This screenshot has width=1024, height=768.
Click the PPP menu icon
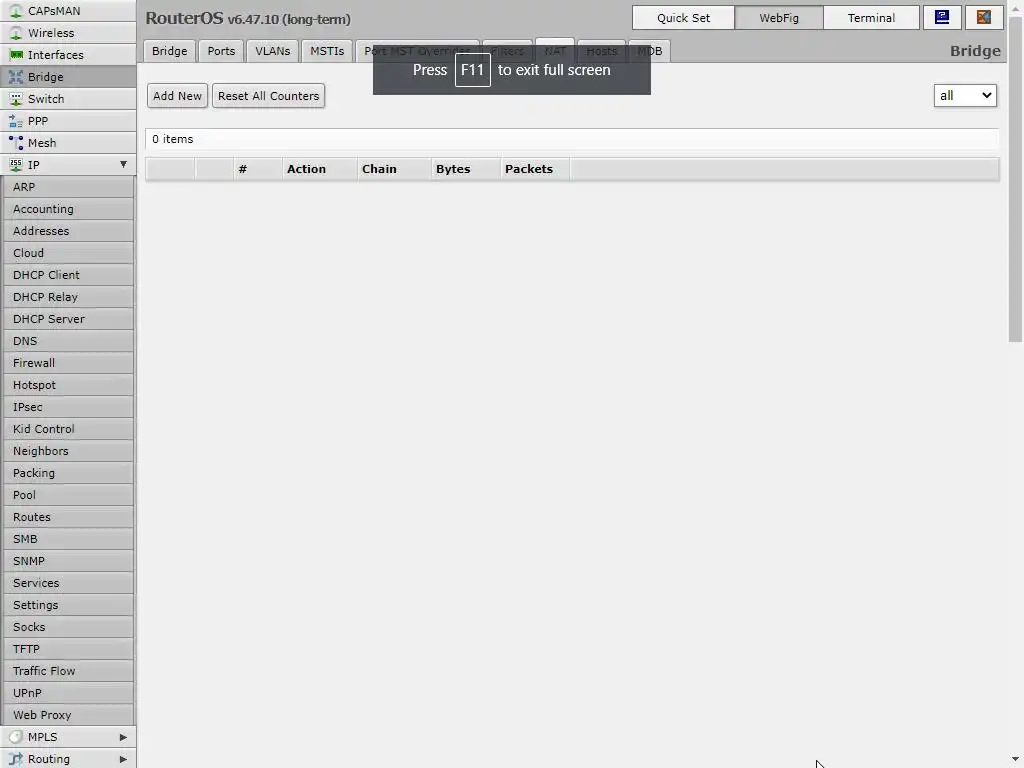[16, 121]
